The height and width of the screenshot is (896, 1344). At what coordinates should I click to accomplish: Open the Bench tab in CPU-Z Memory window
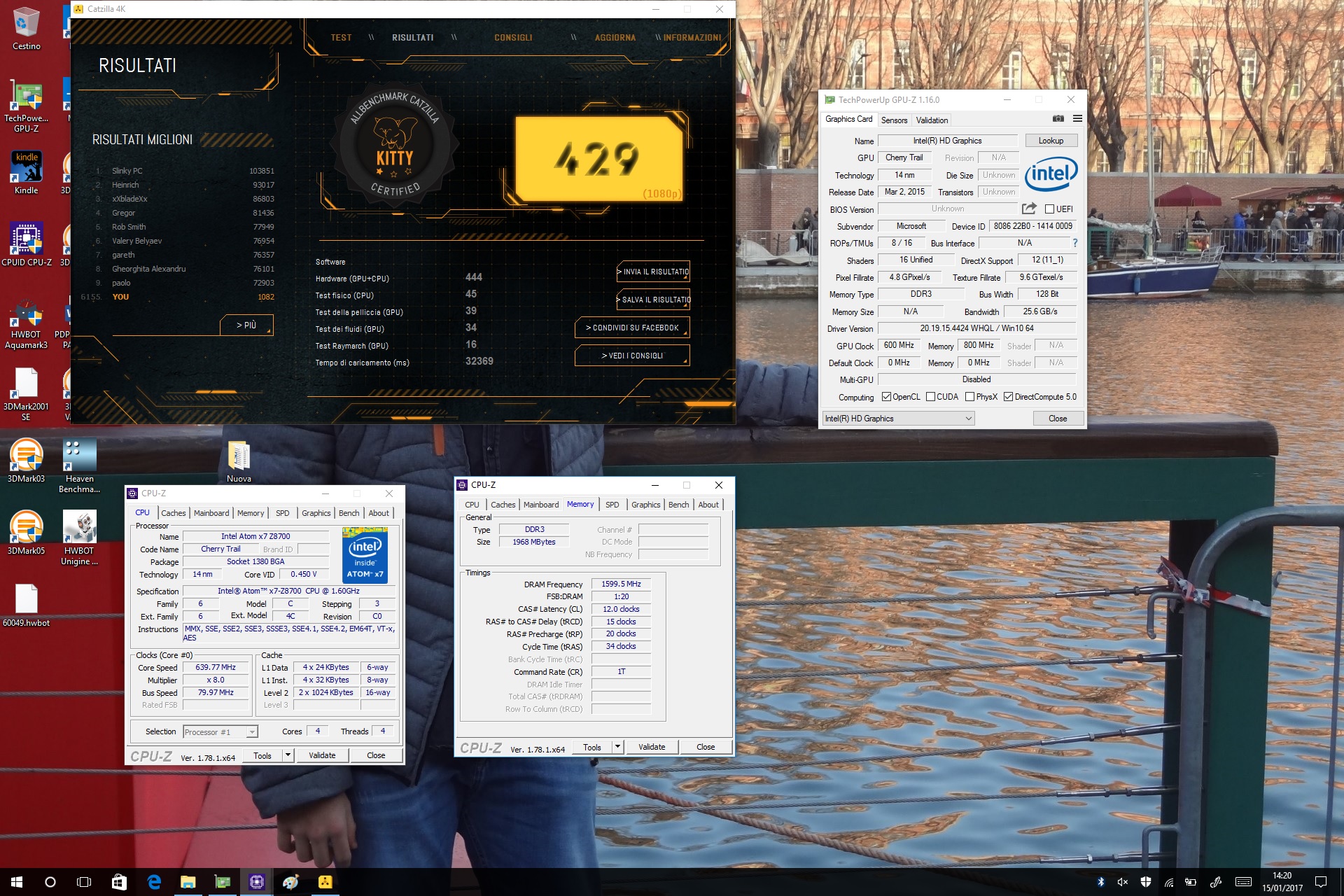[x=678, y=505]
